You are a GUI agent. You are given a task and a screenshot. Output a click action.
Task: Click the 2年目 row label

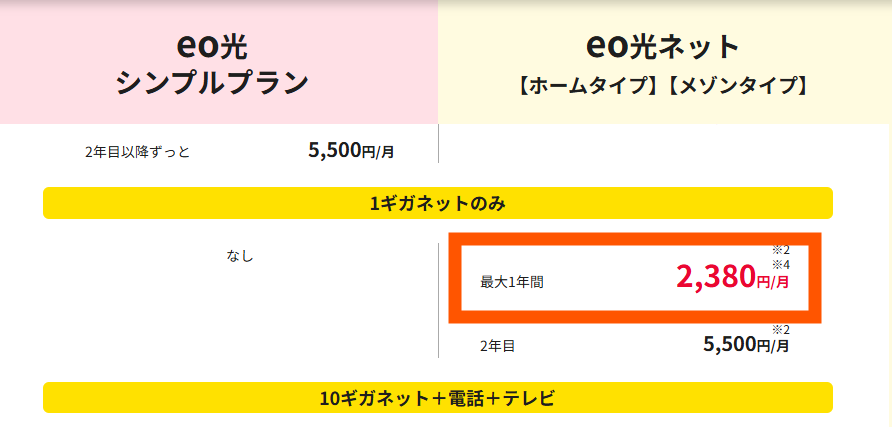(x=497, y=345)
